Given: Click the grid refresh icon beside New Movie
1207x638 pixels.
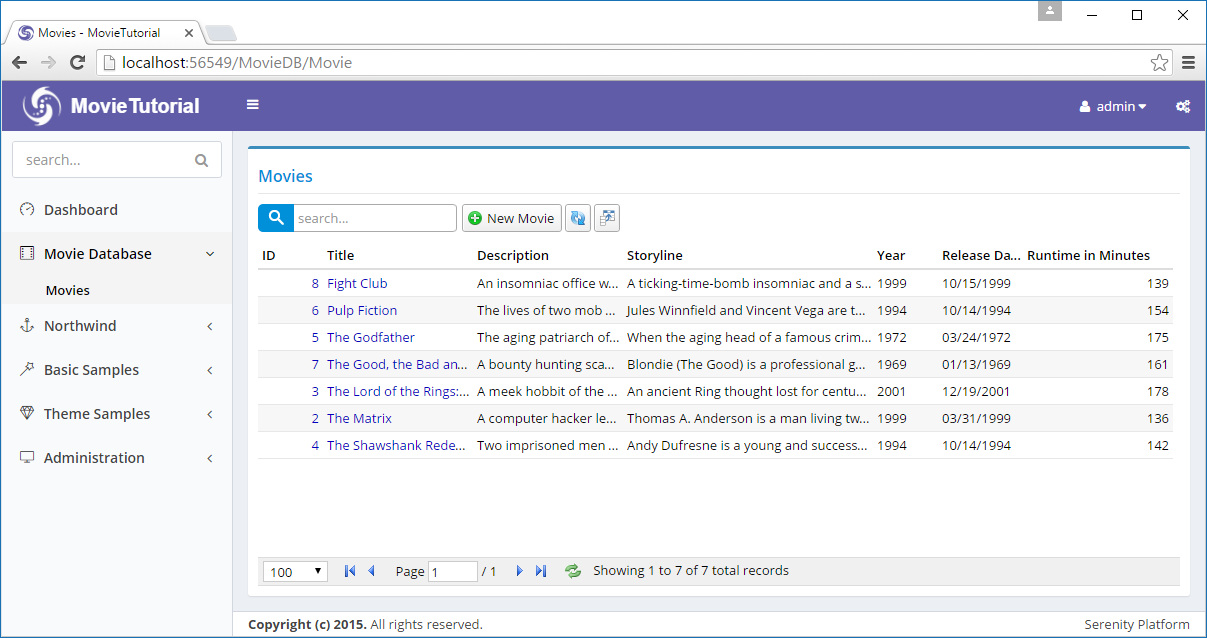Looking at the screenshot, I should [x=577, y=218].
